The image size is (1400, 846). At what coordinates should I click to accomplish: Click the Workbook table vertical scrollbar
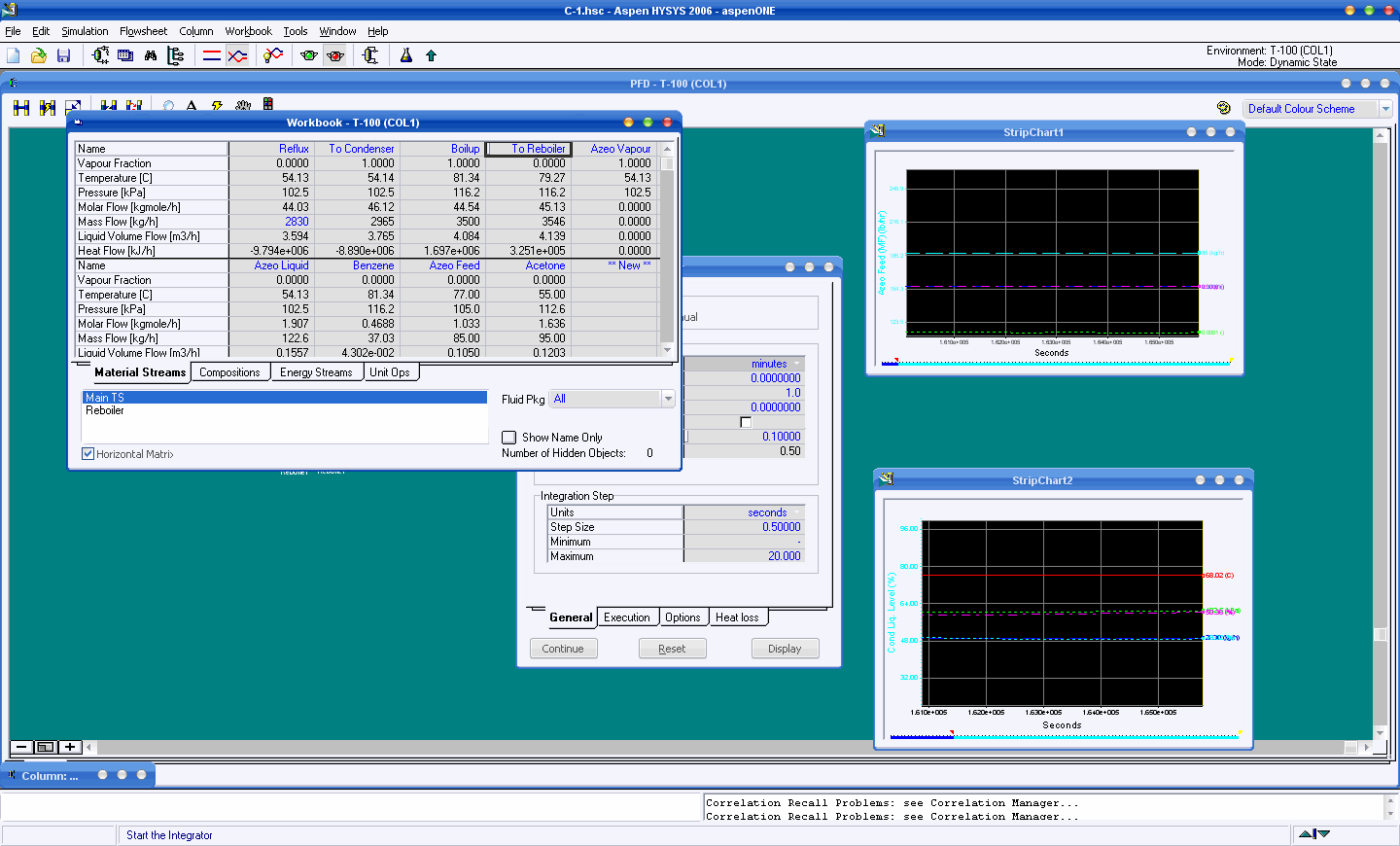click(x=667, y=250)
